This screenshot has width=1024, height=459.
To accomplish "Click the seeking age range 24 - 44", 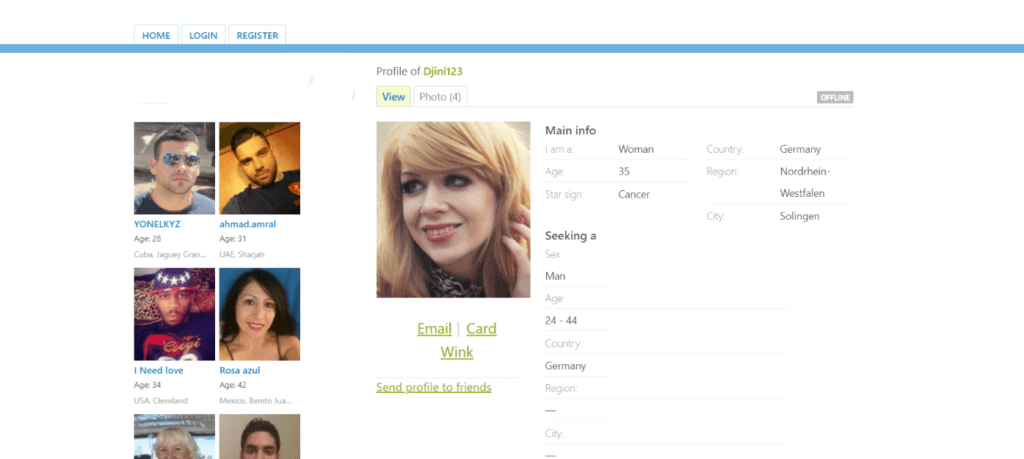I will tap(561, 321).
